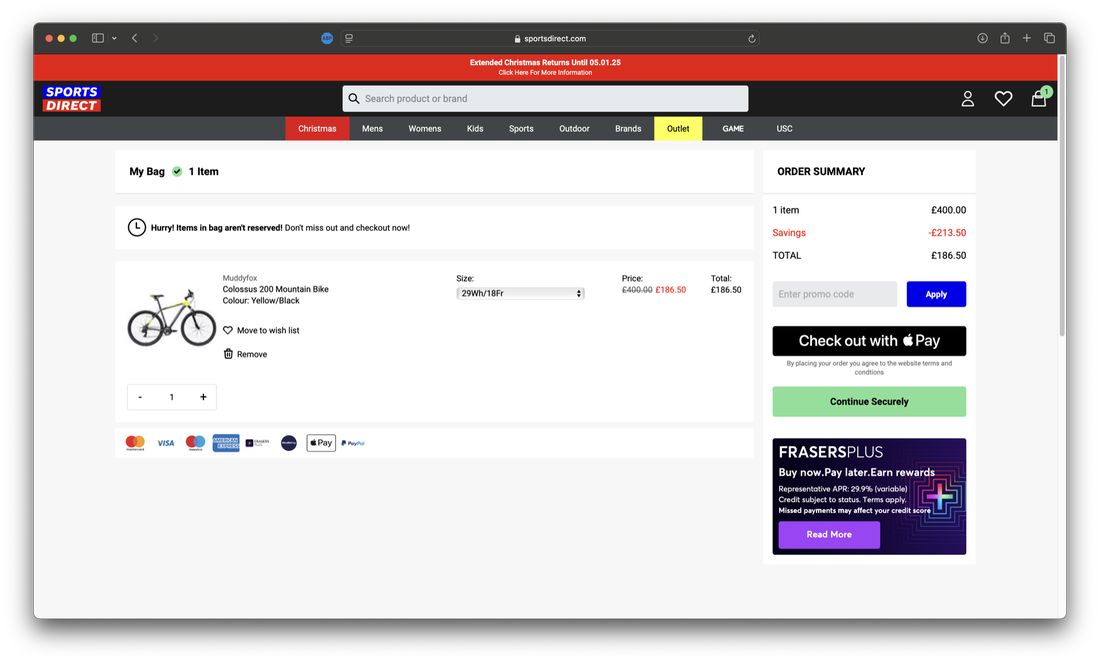Remove the bike from bag
The width and height of the screenshot is (1100, 663).
click(245, 354)
